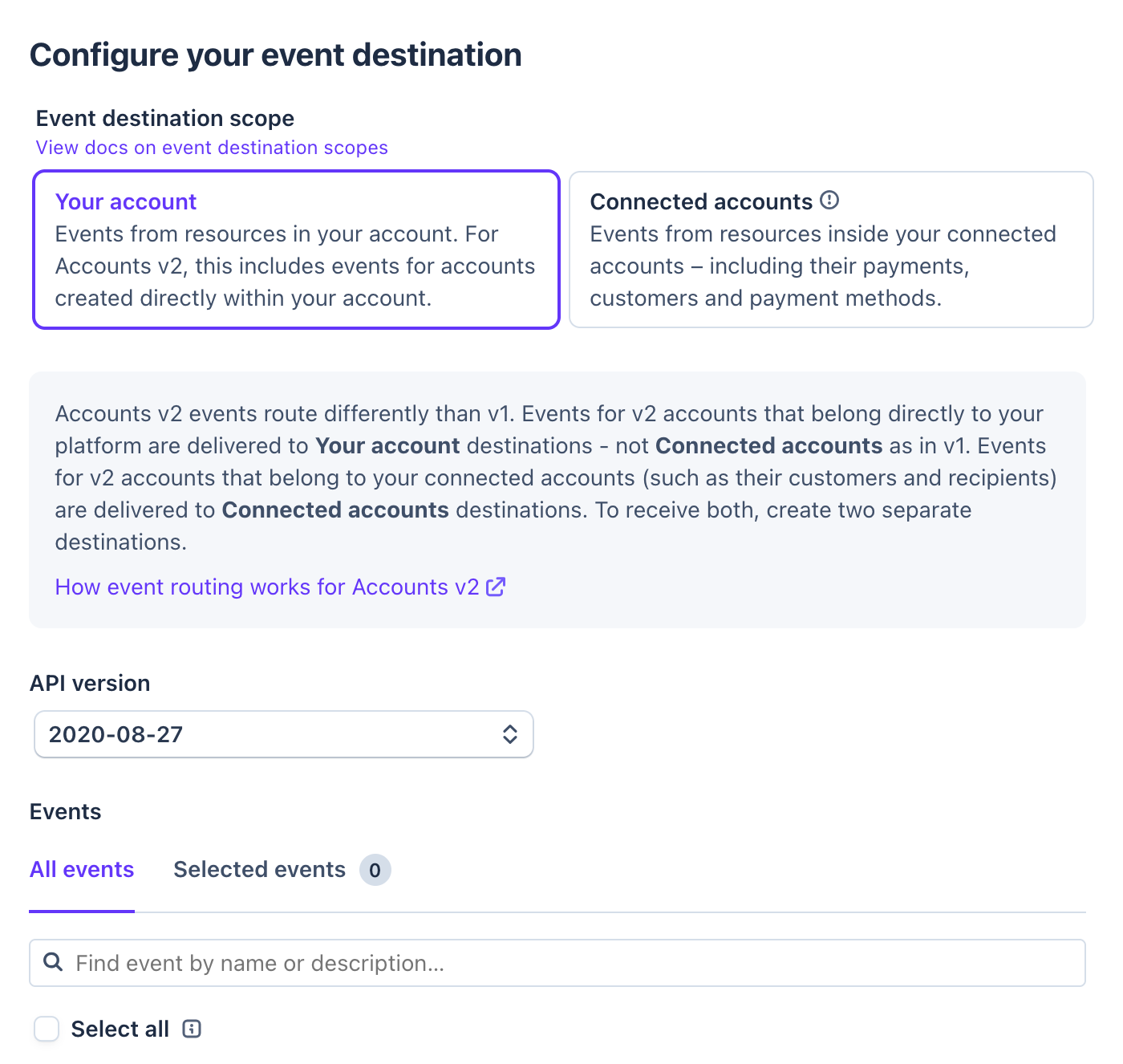Choose the Your account scope card
Viewport: 1123px width, 1064px height.
(x=296, y=250)
